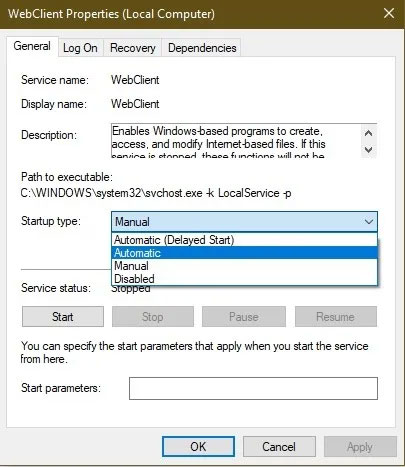Click the description scroll down arrow
The image size is (405, 467).
[x=369, y=150]
